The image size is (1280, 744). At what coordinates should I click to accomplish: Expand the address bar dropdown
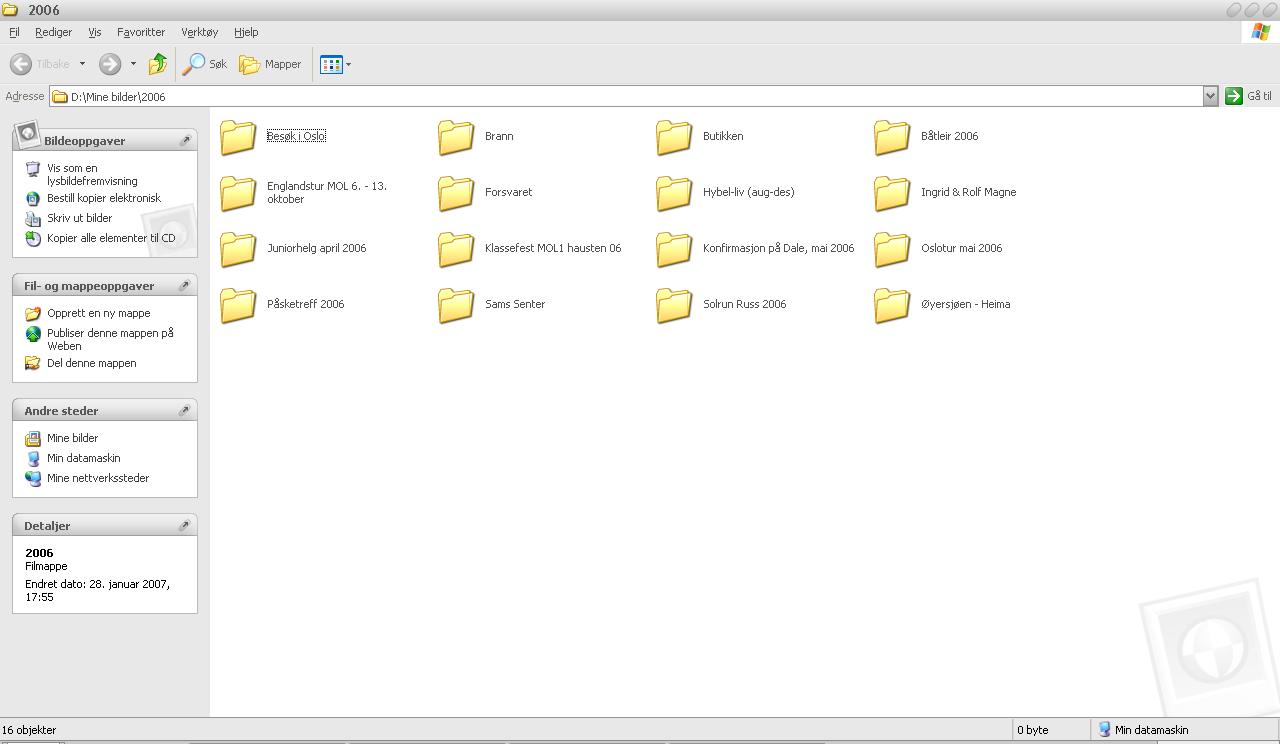coord(1210,96)
